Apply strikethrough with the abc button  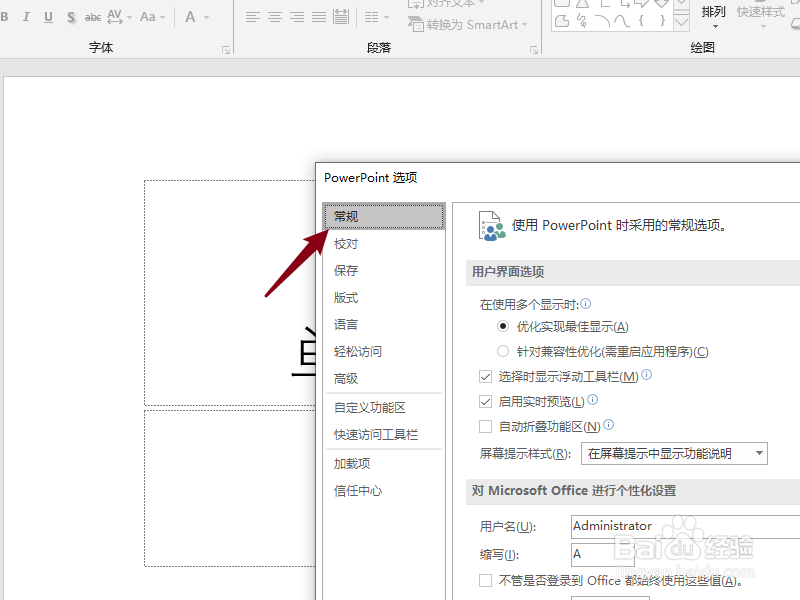[92, 17]
